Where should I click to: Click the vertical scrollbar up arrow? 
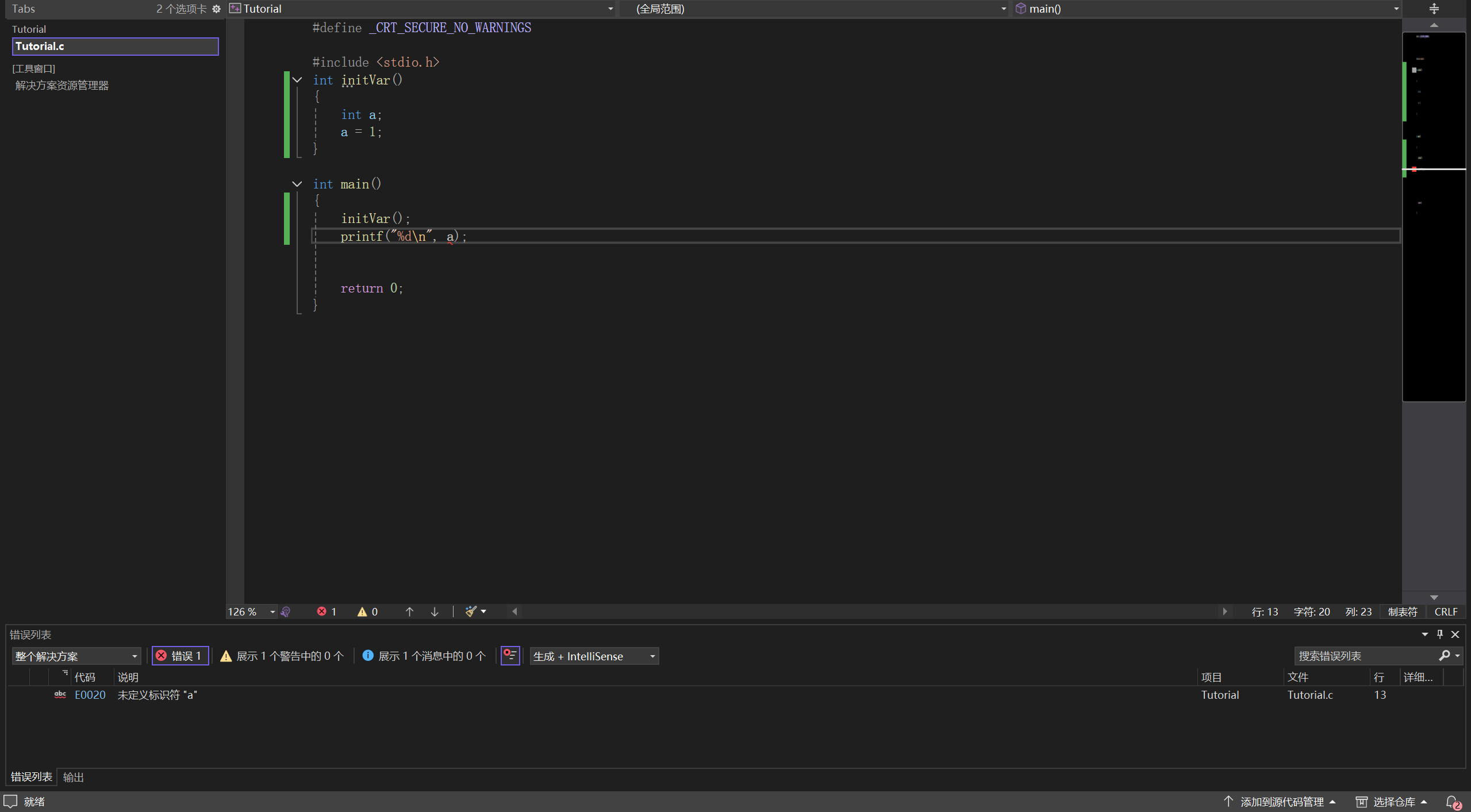[1434, 25]
